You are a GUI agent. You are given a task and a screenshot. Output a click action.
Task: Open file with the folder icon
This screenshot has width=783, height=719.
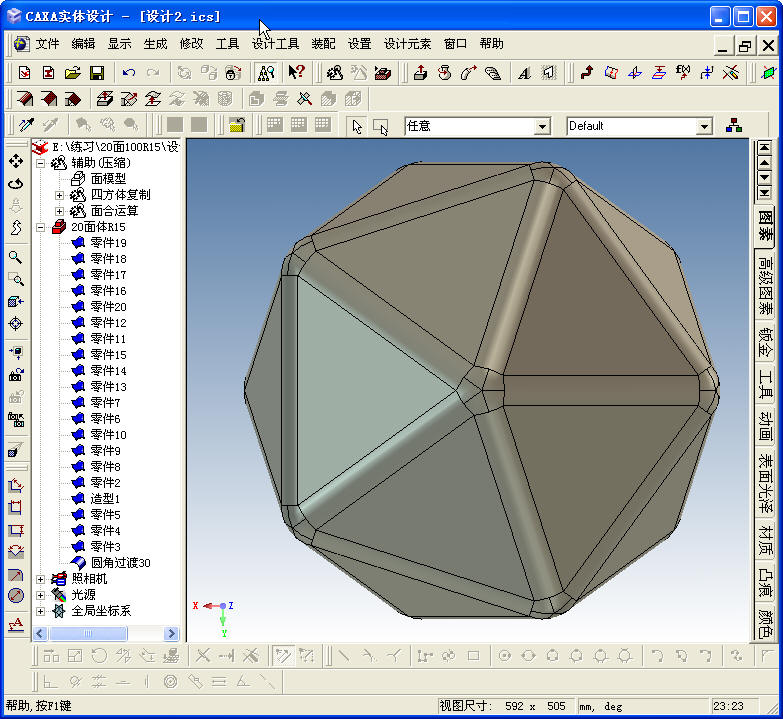click(x=72, y=73)
